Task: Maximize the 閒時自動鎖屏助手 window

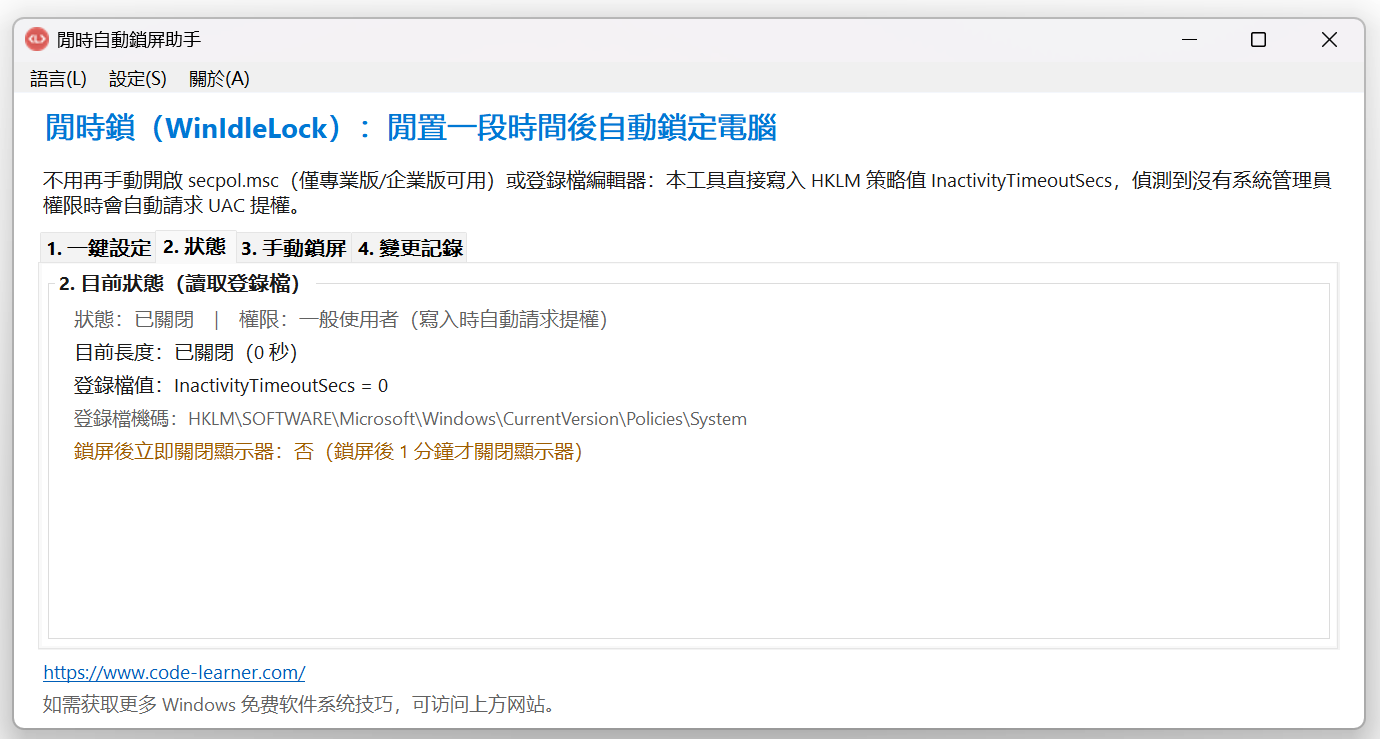Action: point(1259,39)
